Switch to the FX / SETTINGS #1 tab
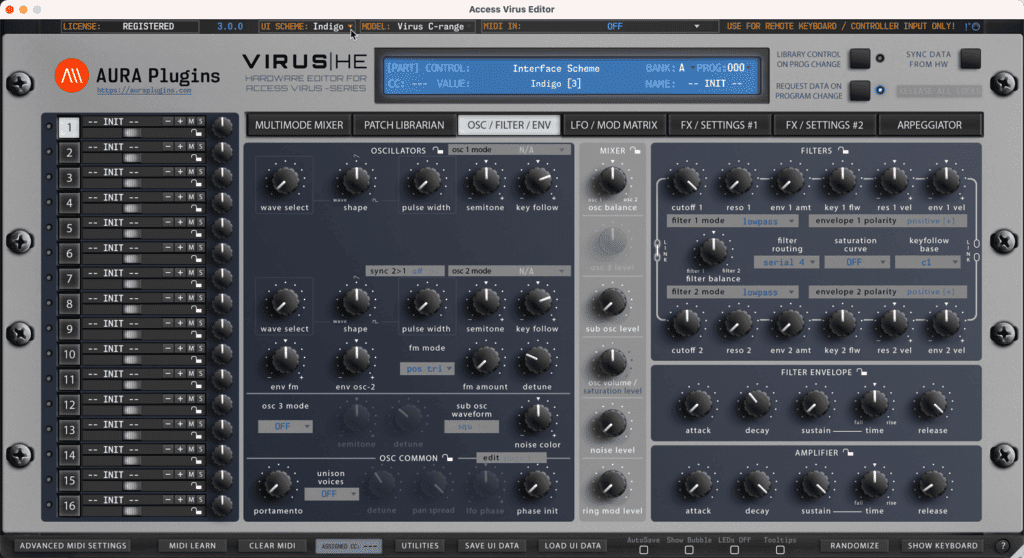The width and height of the screenshot is (1024, 558). (719, 125)
